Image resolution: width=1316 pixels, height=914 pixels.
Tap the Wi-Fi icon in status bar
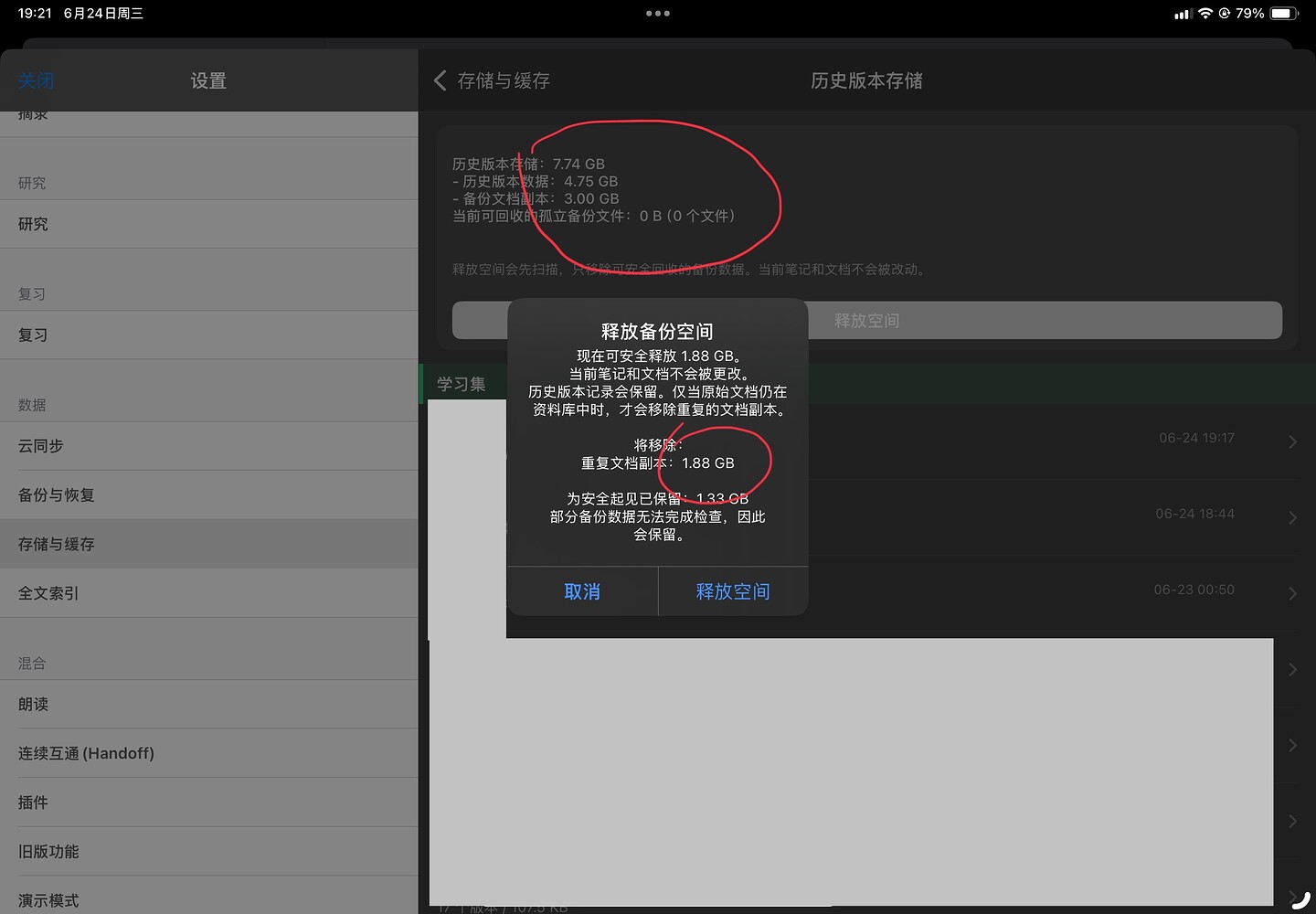1205,14
